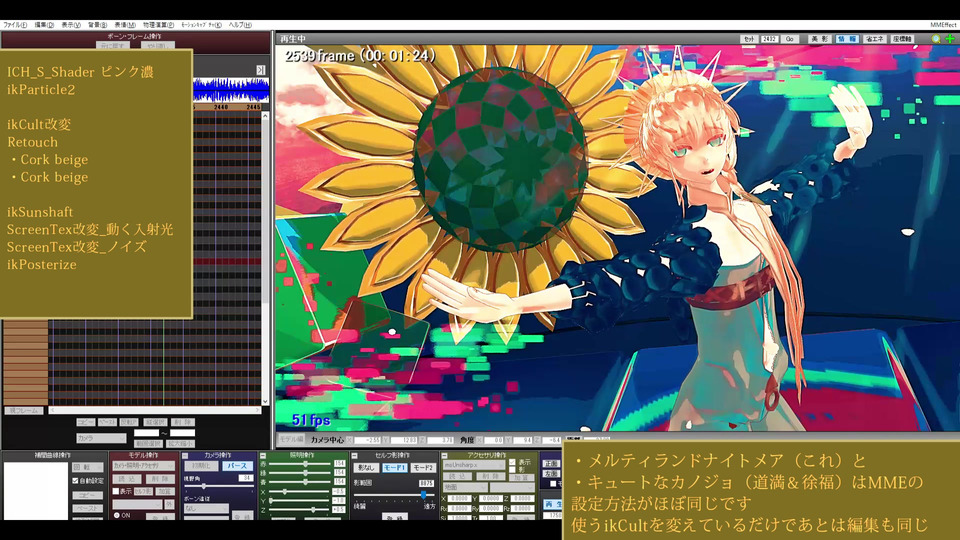Click the green plus move-view icon
The height and width of the screenshot is (540, 960).
[950, 39]
